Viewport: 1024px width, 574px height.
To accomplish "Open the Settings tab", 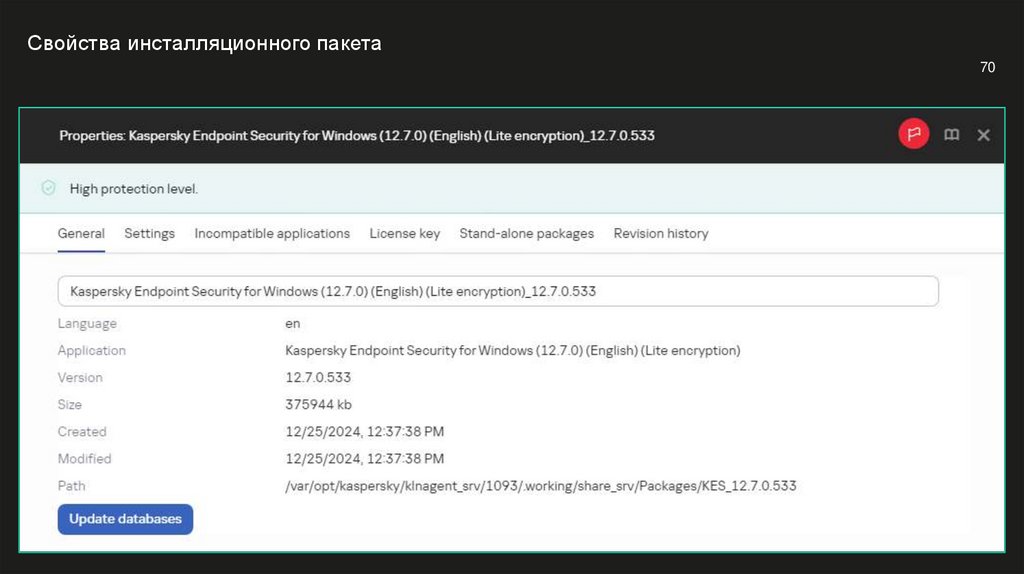I will 149,233.
